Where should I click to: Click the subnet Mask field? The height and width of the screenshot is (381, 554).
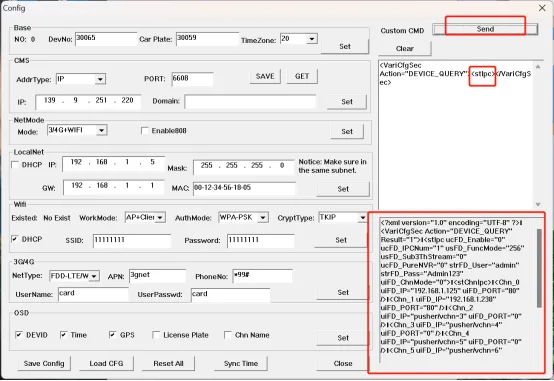(243, 166)
